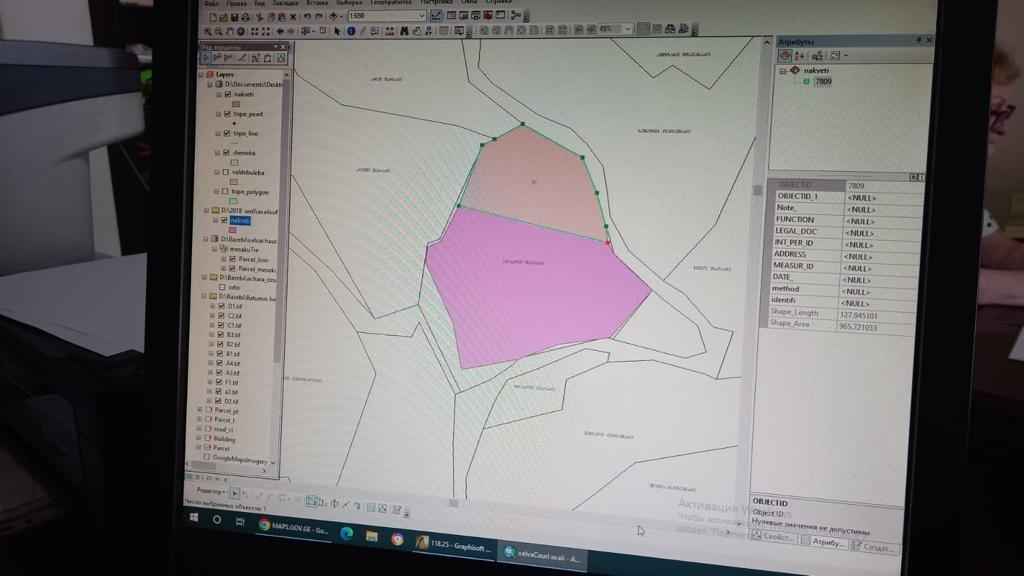
Task: Collapse the nakveti node in Attributes tree
Action: click(783, 71)
